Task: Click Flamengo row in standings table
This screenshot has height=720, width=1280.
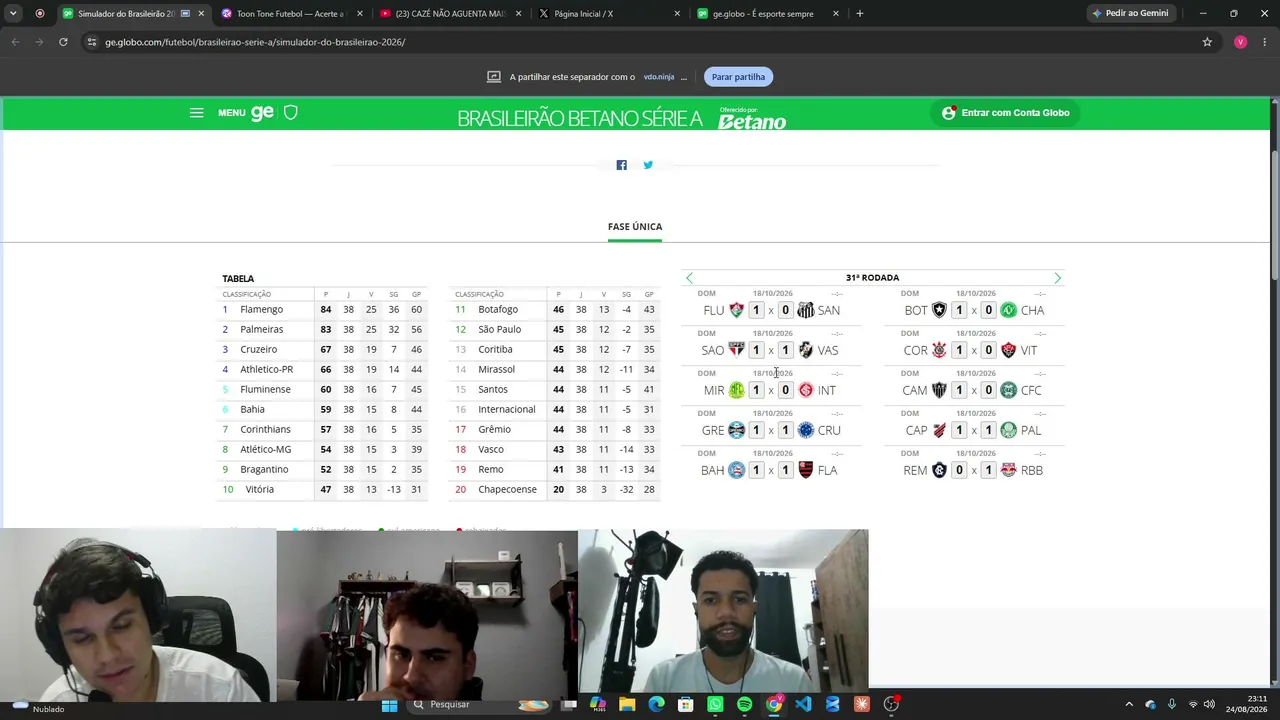Action: 324,310
